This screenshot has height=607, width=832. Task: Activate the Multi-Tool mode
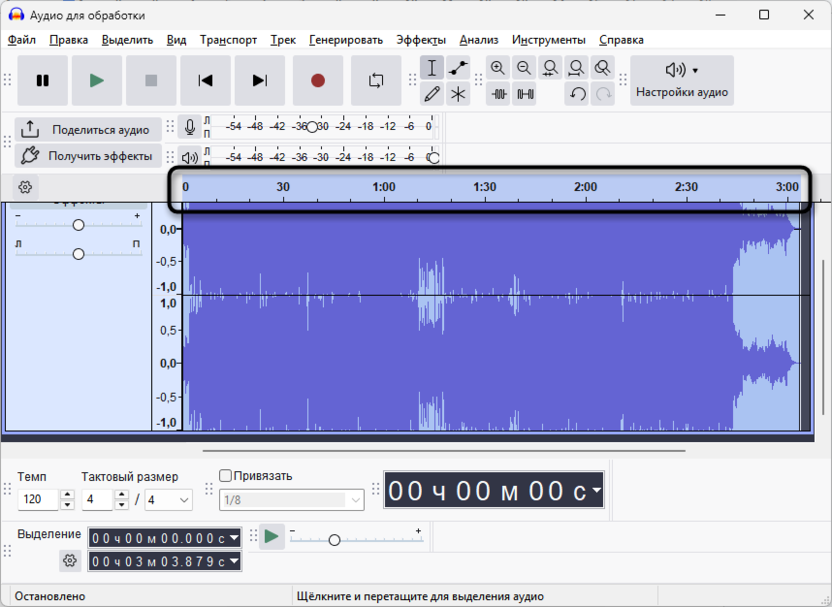457,93
